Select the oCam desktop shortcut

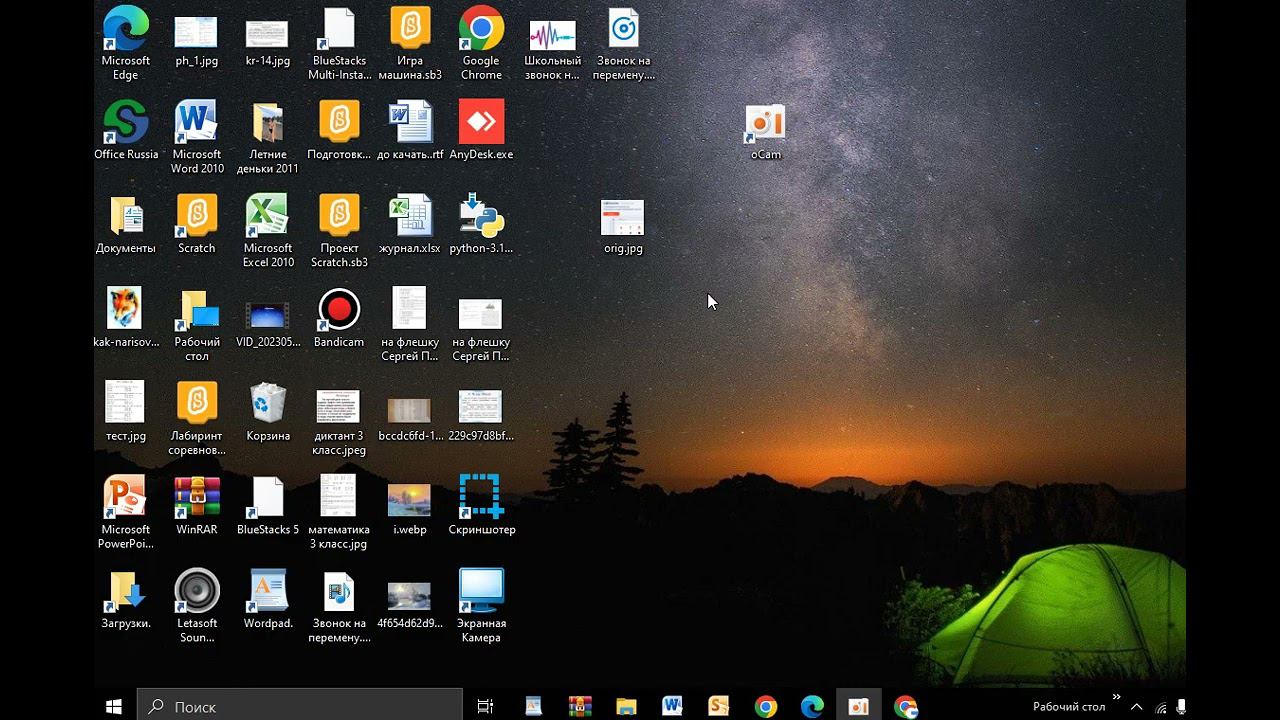click(766, 131)
